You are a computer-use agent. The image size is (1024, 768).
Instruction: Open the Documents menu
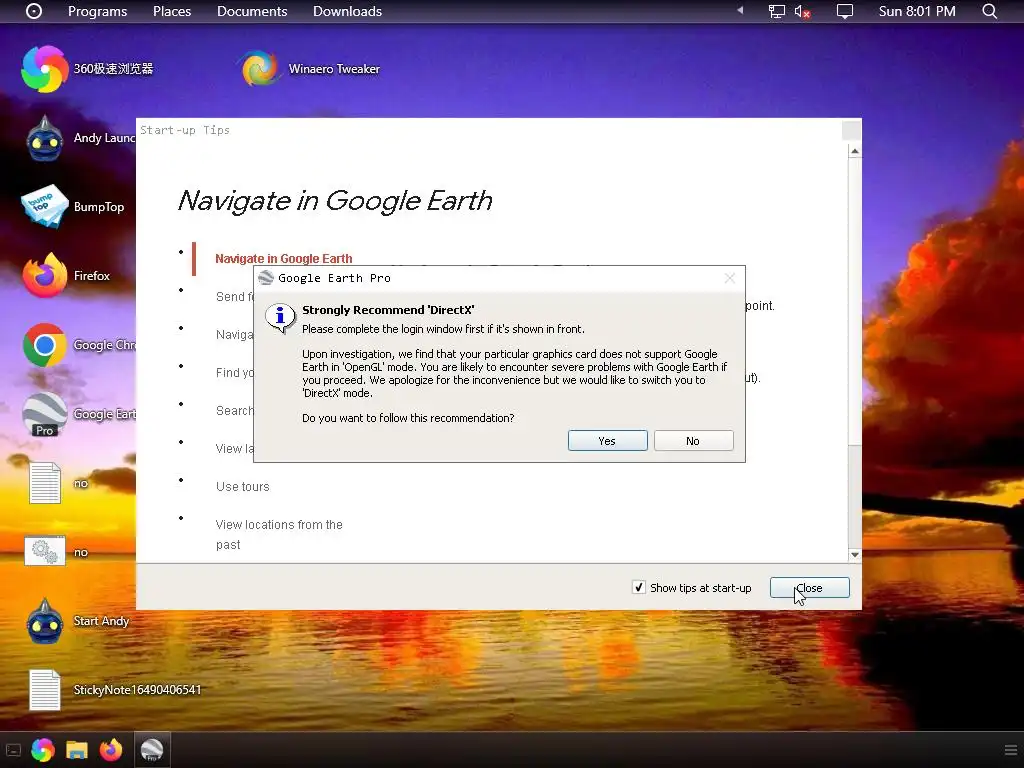coord(252,11)
